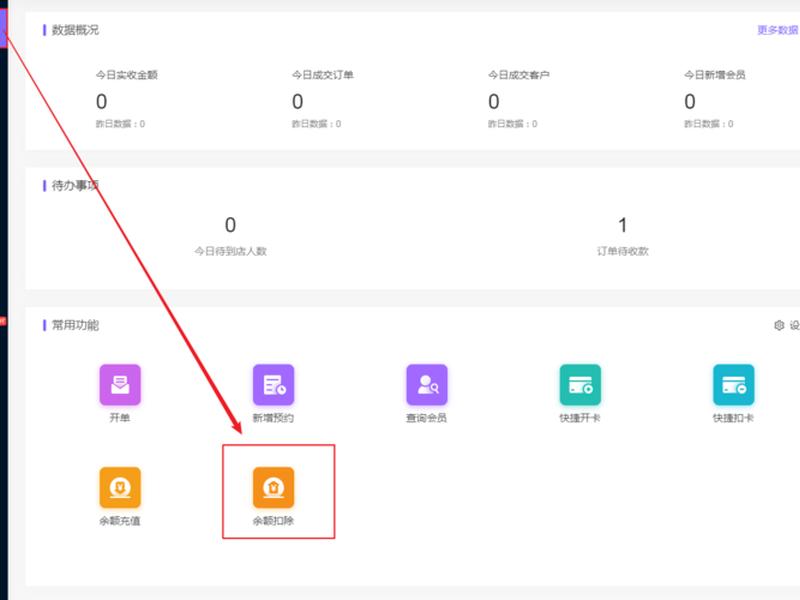The image size is (800, 600).
Task: Follow the 更多数据 link
Action: 778,30
